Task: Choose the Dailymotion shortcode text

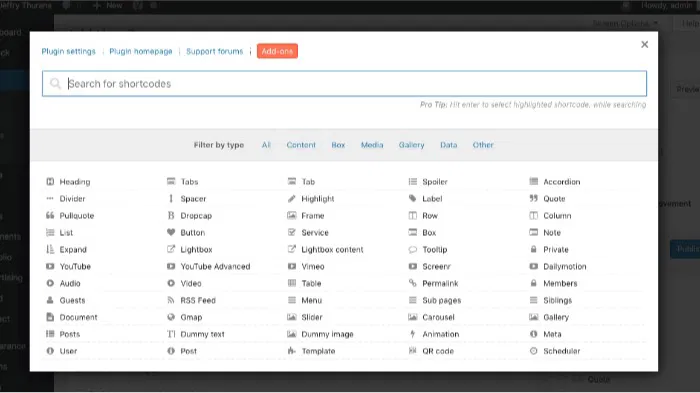Action: coord(565,266)
